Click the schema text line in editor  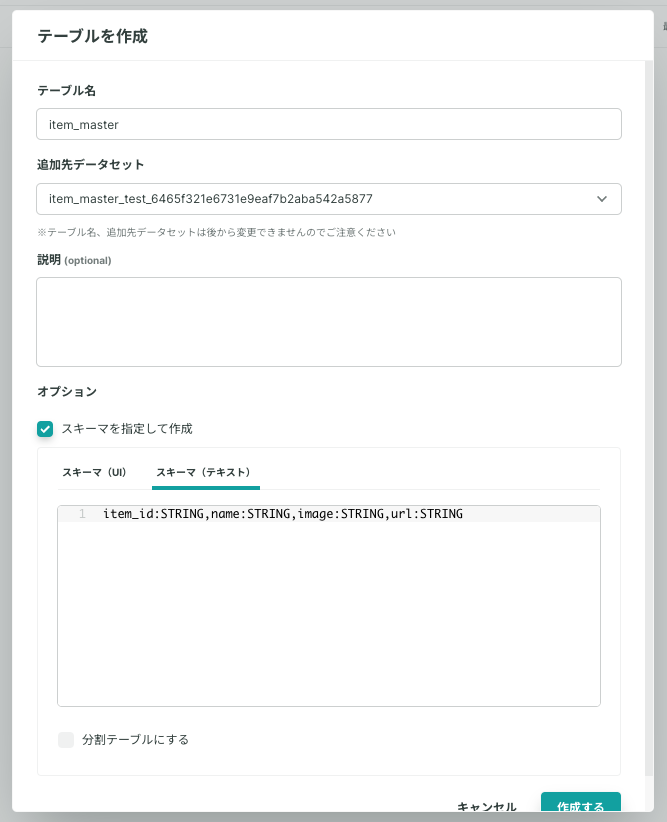(x=283, y=514)
